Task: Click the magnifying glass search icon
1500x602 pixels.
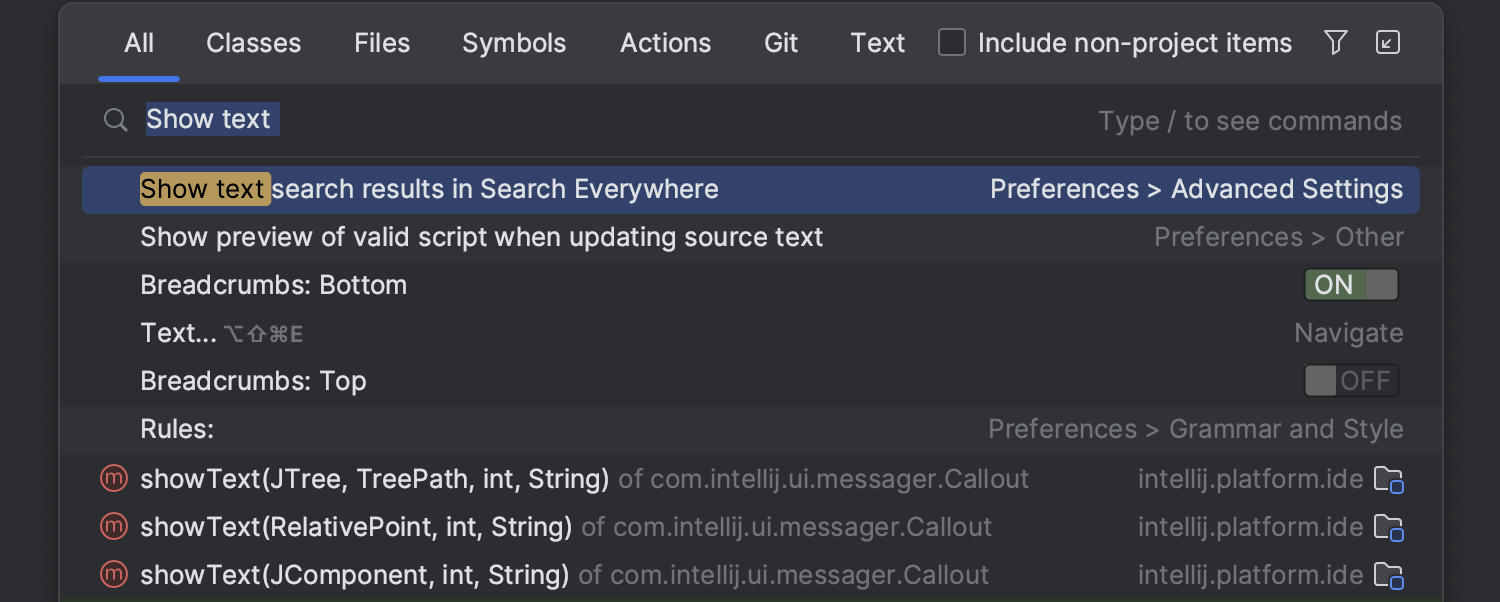Action: coord(115,119)
